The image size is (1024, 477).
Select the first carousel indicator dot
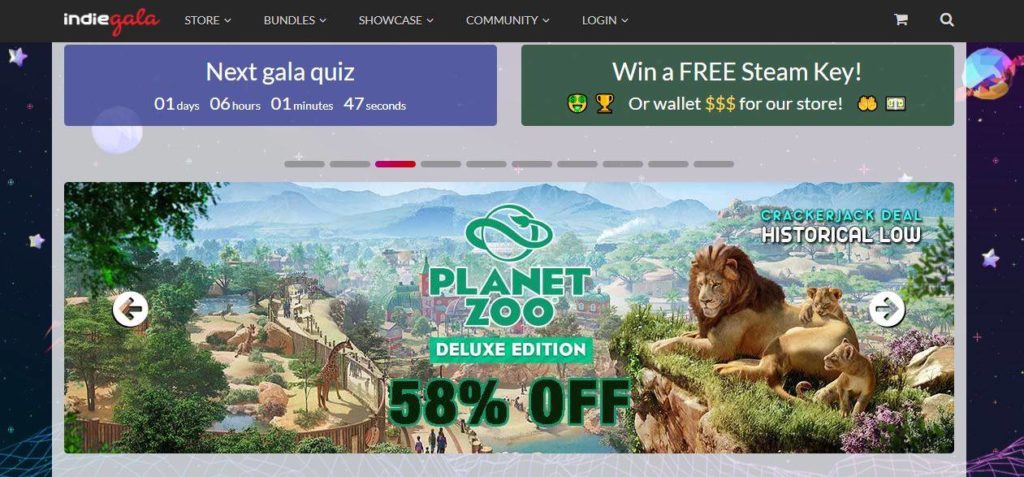(x=304, y=164)
